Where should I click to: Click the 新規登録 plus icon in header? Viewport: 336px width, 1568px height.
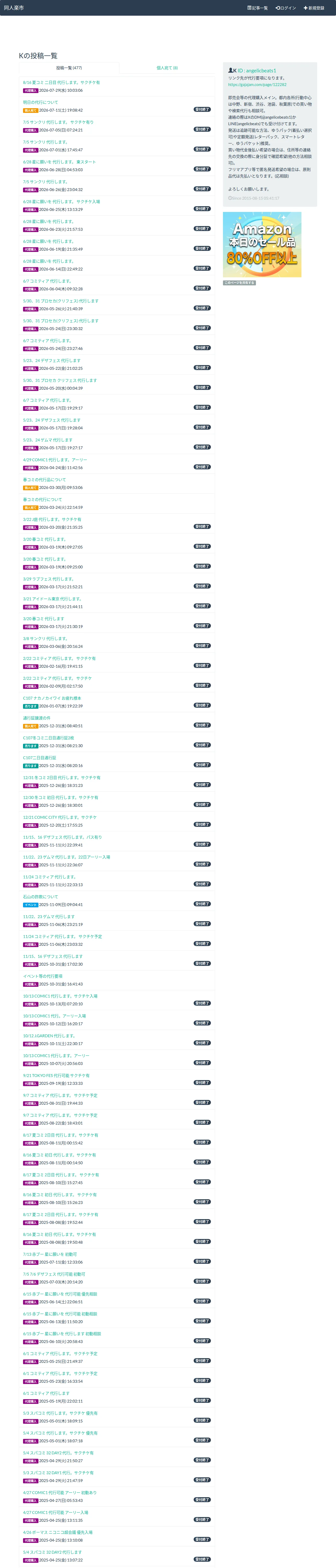click(x=305, y=8)
